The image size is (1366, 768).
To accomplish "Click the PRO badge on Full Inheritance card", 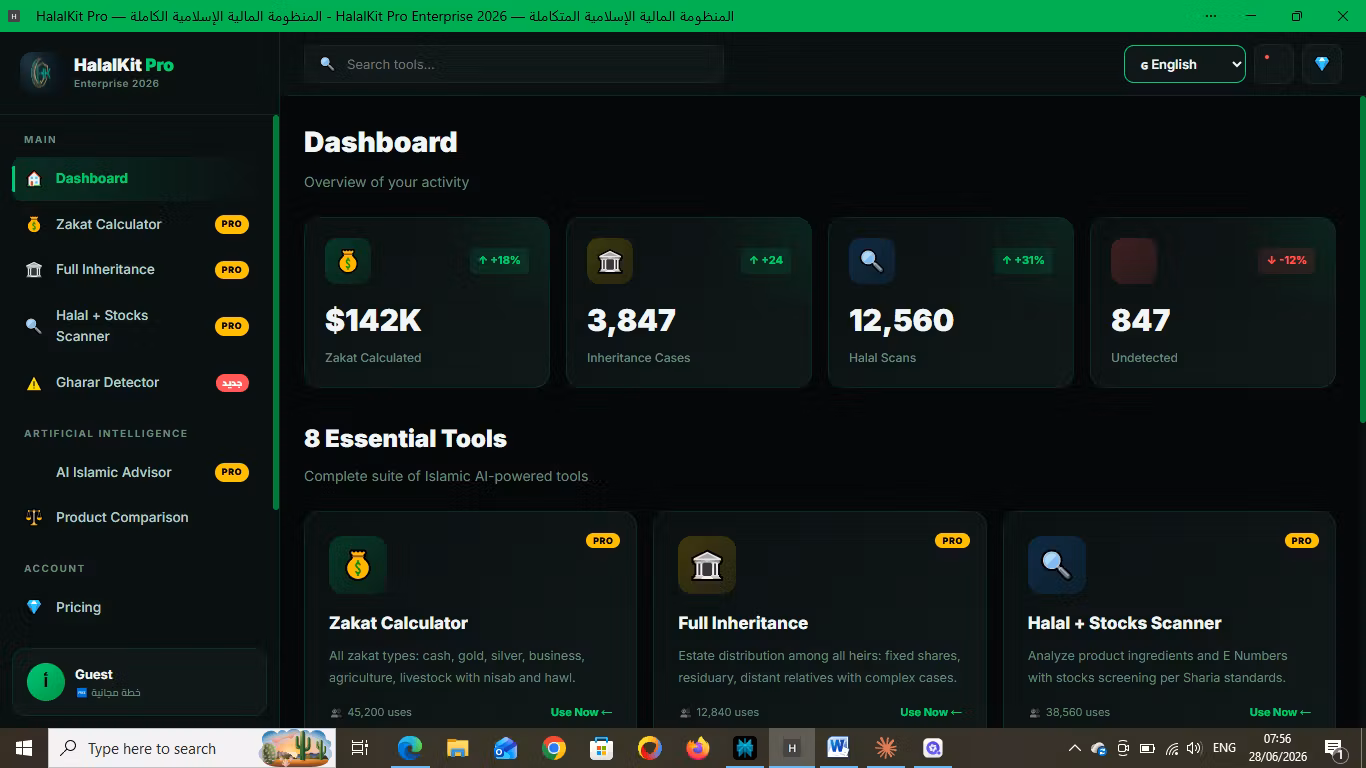I will coord(952,541).
